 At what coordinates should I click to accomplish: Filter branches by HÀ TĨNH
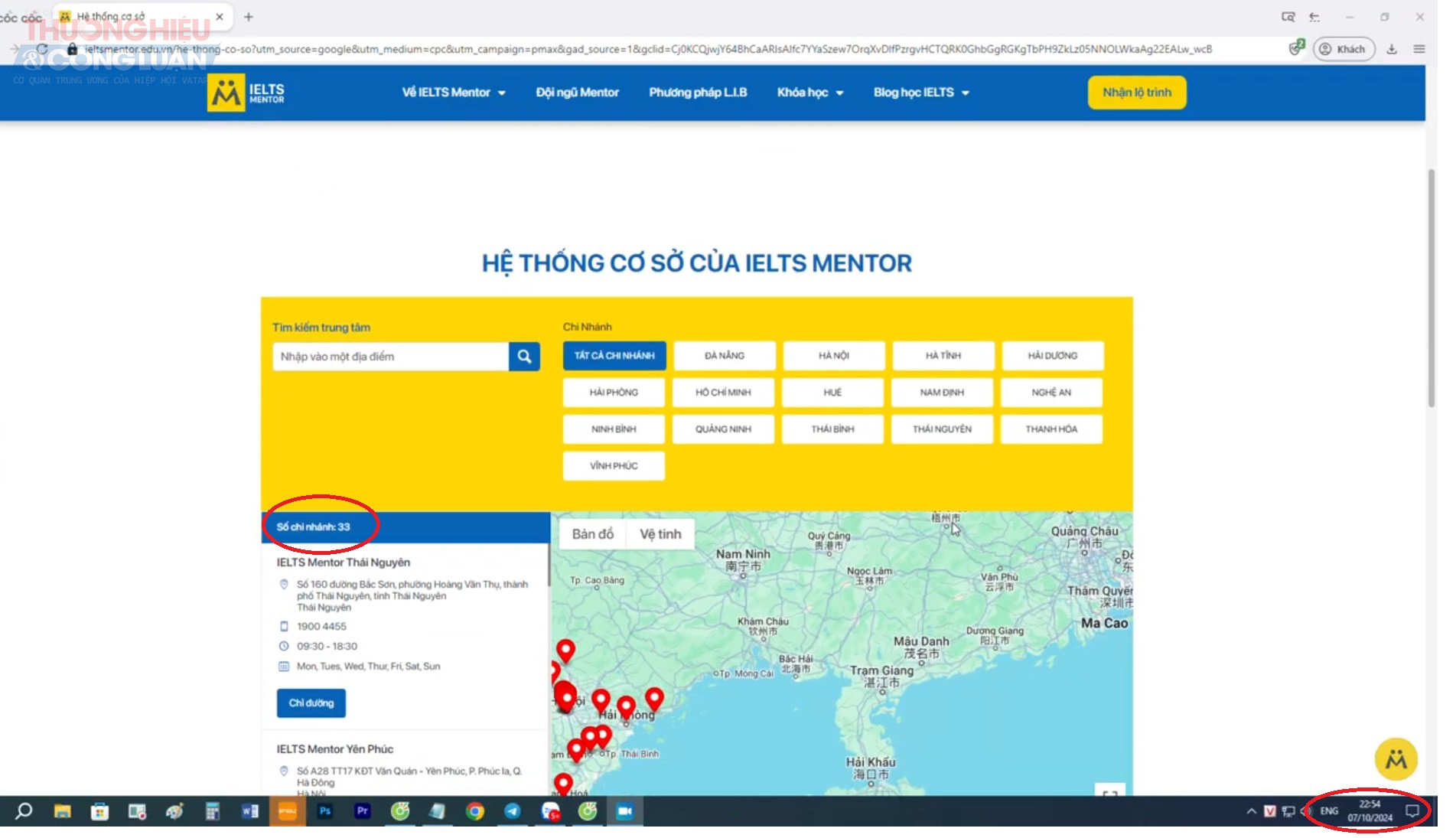943,356
